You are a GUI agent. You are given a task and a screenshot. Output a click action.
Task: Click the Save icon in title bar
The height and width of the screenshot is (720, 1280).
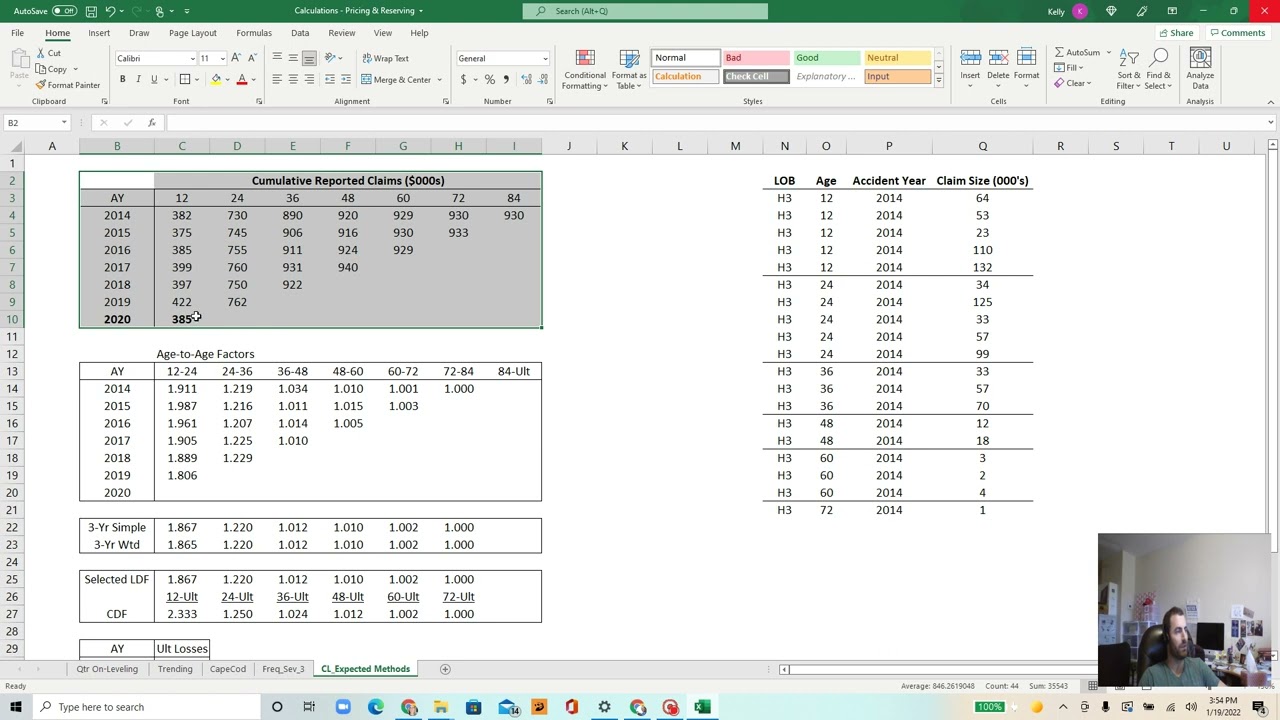(x=91, y=11)
